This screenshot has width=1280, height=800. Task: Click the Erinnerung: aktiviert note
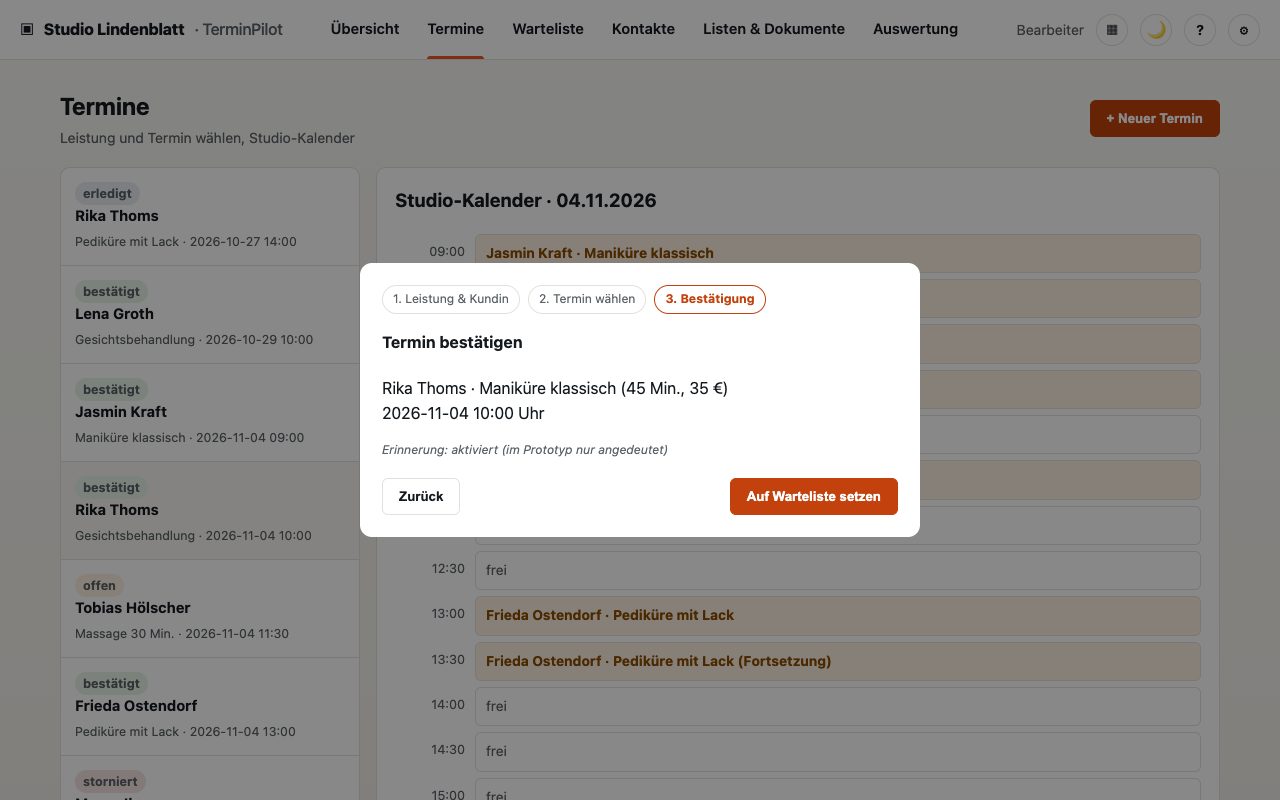pyautogui.click(x=525, y=449)
